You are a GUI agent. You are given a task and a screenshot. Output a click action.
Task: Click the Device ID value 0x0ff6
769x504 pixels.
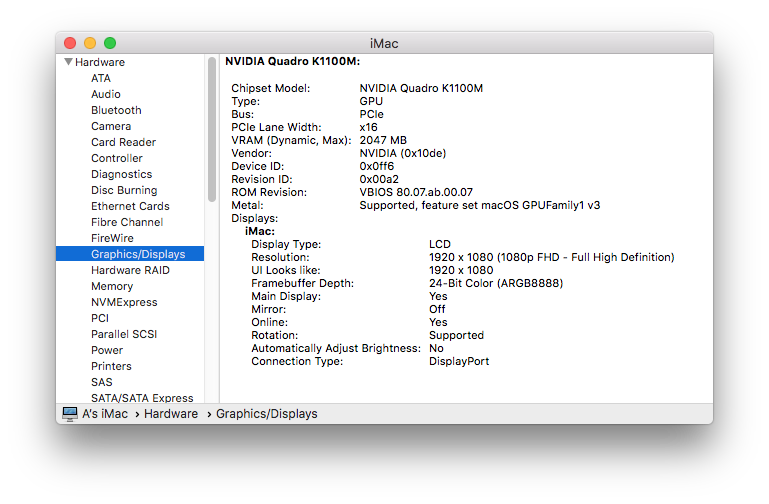pyautogui.click(x=377, y=166)
